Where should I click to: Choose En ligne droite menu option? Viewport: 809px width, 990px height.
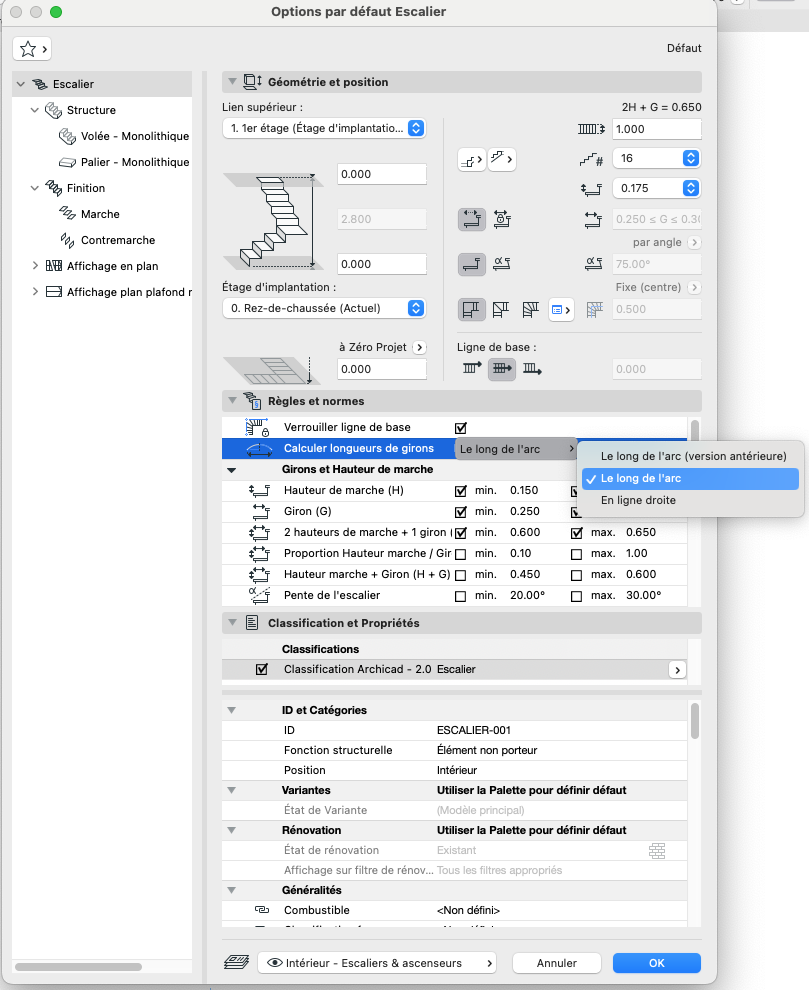[x=638, y=500]
